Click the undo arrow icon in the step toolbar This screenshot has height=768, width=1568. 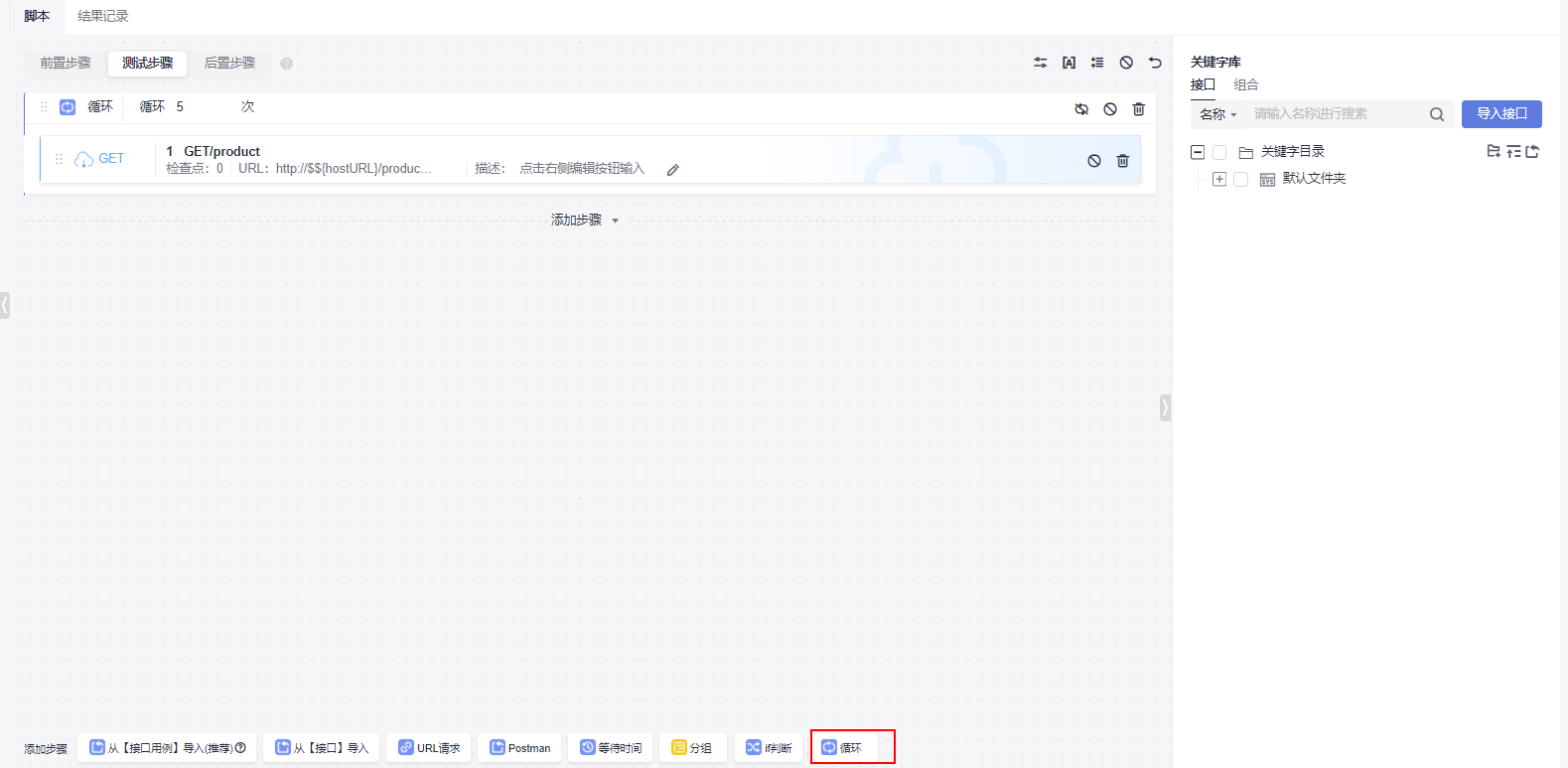(x=1155, y=63)
